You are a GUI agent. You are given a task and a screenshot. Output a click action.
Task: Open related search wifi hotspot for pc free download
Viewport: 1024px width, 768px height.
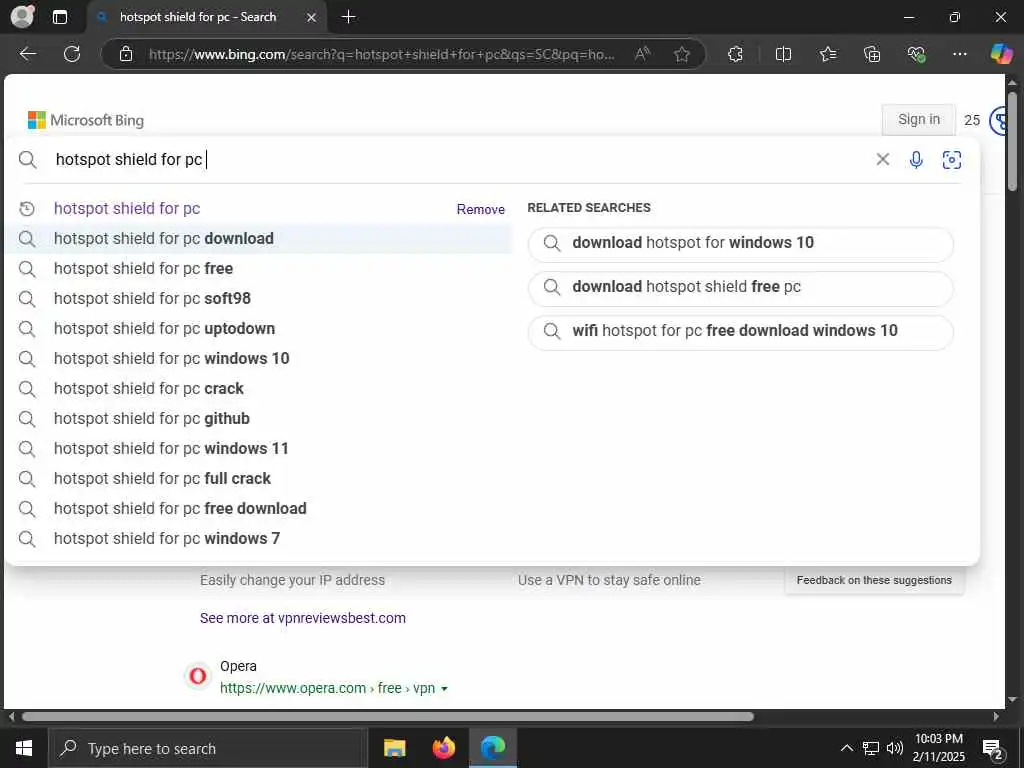point(741,332)
